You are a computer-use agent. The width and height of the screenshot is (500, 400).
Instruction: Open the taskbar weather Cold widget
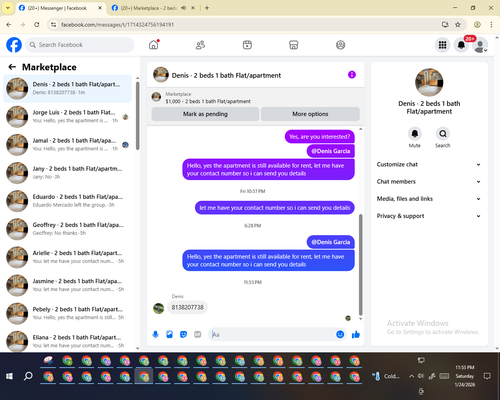tap(386, 376)
